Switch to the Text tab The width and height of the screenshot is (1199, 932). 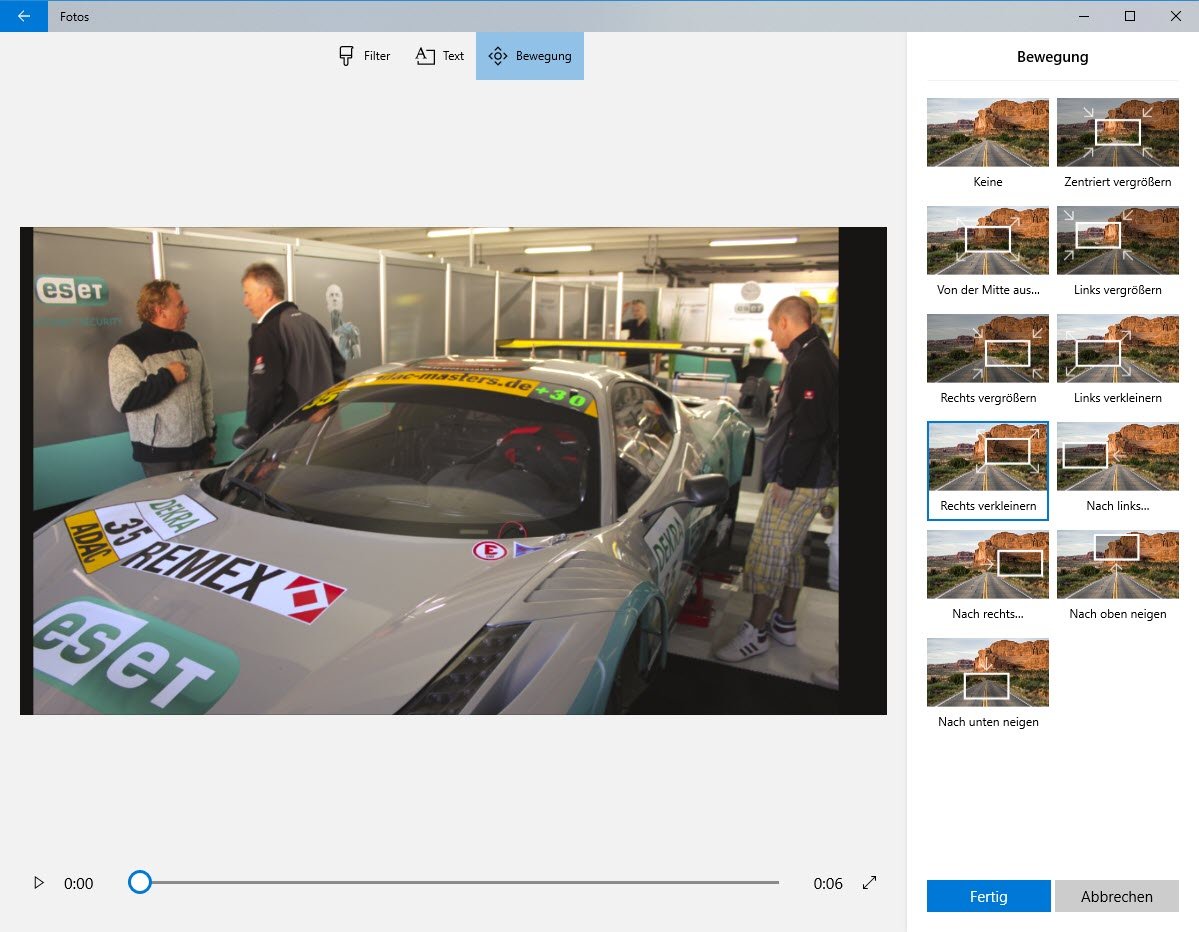440,56
